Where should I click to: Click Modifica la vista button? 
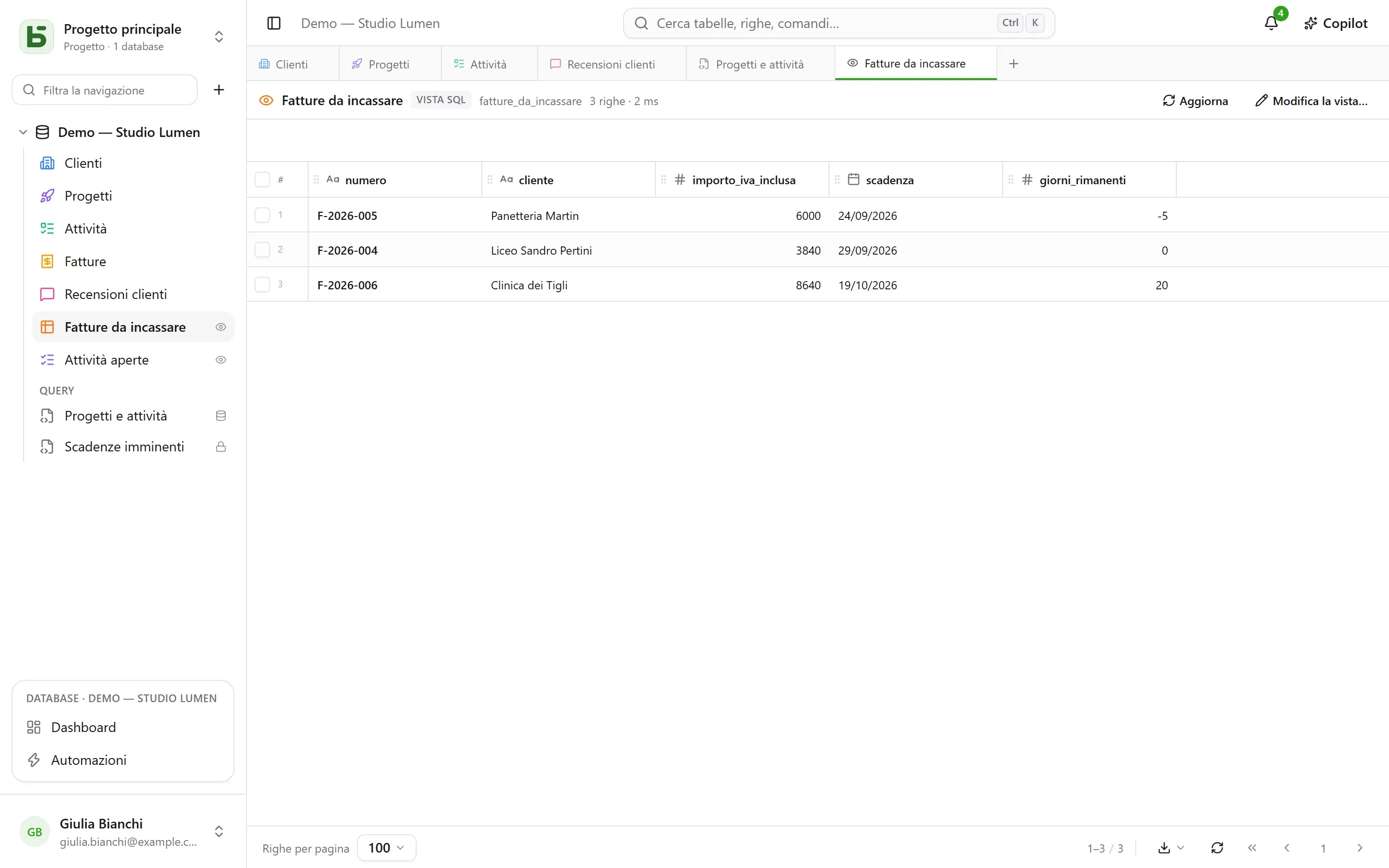1311,101
